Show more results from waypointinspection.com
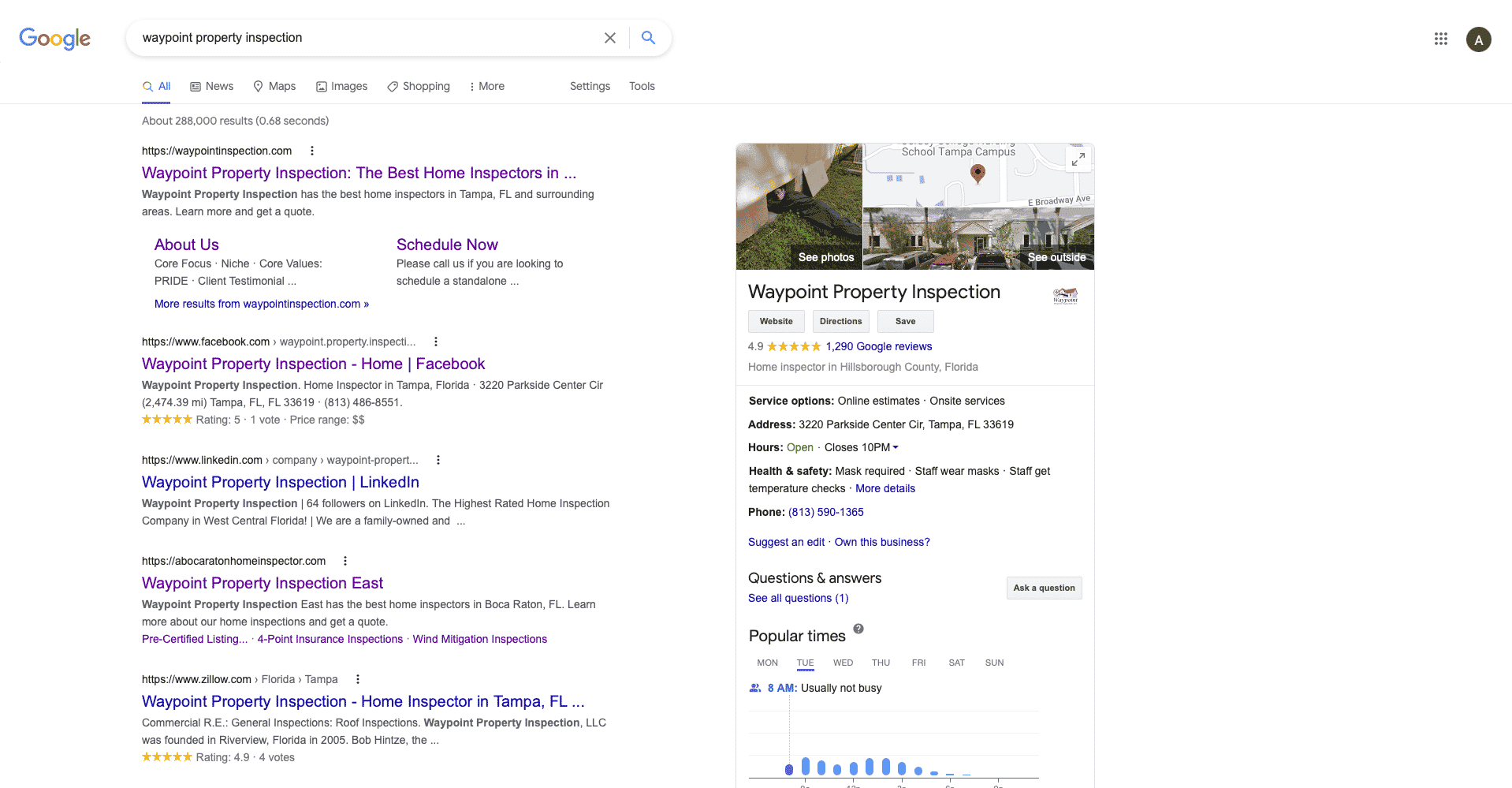1512x788 pixels. 262,304
